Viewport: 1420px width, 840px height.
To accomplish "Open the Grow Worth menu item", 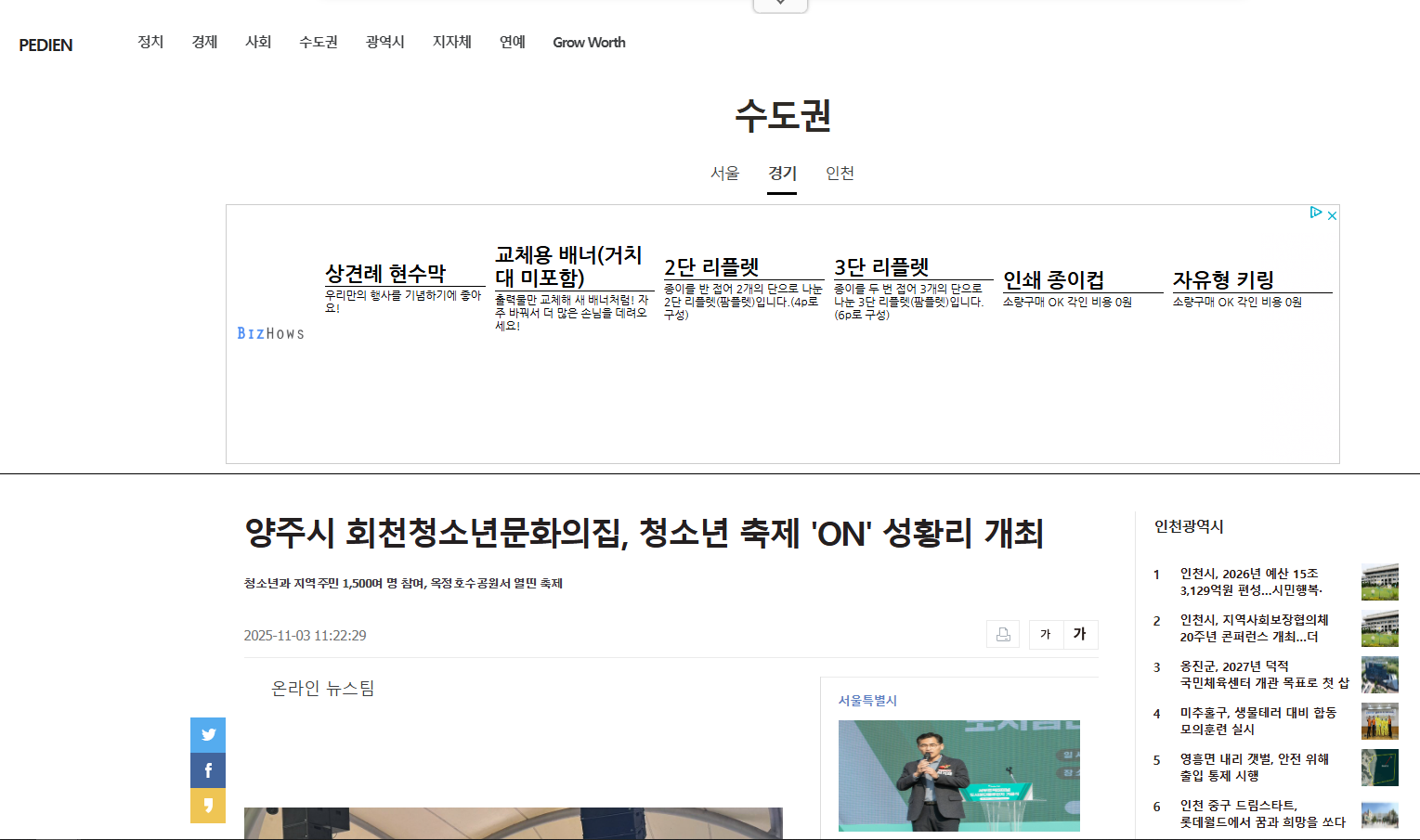I will coord(589,43).
